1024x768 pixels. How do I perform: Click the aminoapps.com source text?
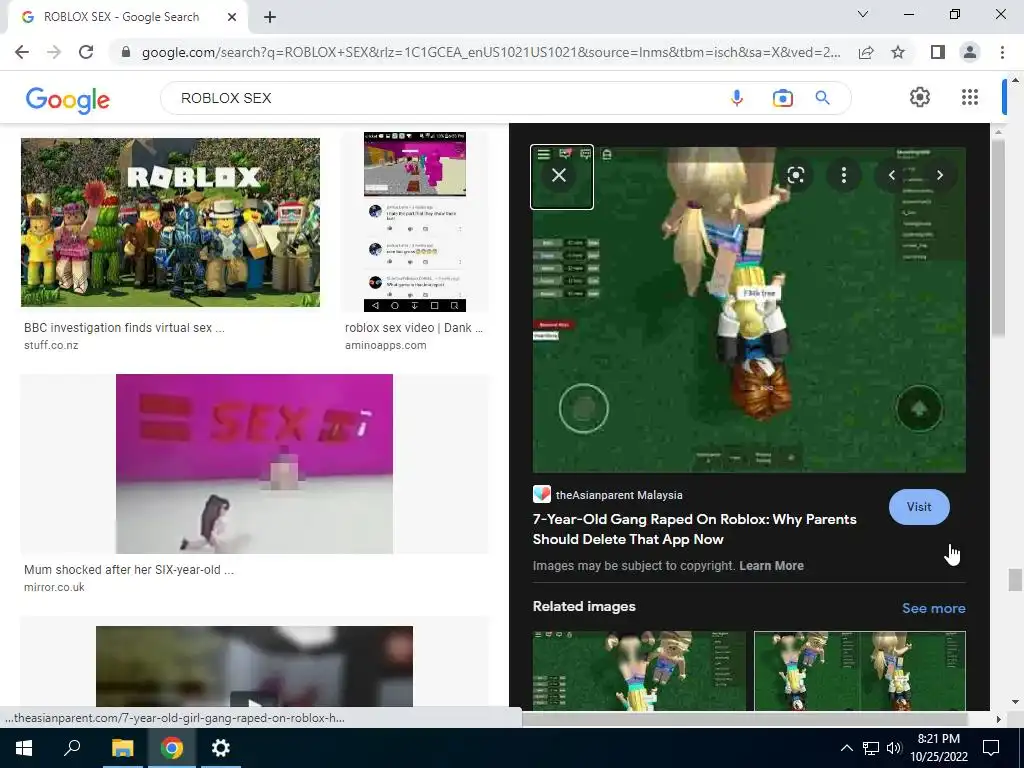385,345
